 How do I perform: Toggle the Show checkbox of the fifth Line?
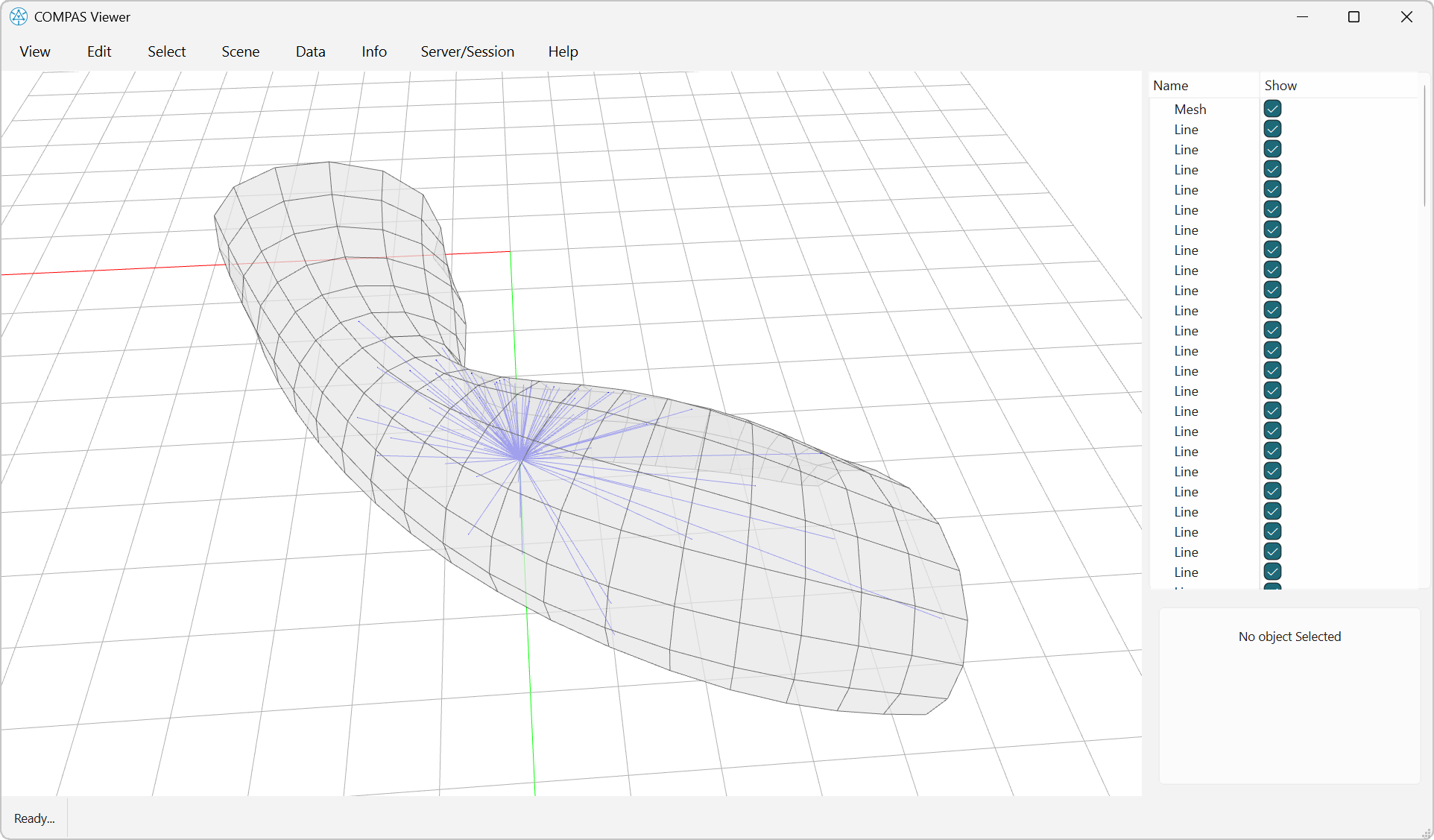pos(1272,209)
